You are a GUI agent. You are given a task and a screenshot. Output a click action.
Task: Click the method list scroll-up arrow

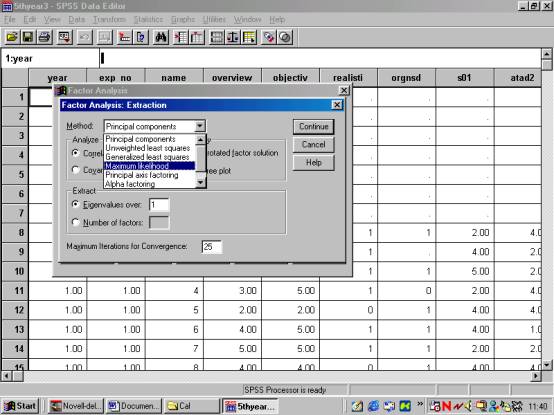tap(200, 140)
